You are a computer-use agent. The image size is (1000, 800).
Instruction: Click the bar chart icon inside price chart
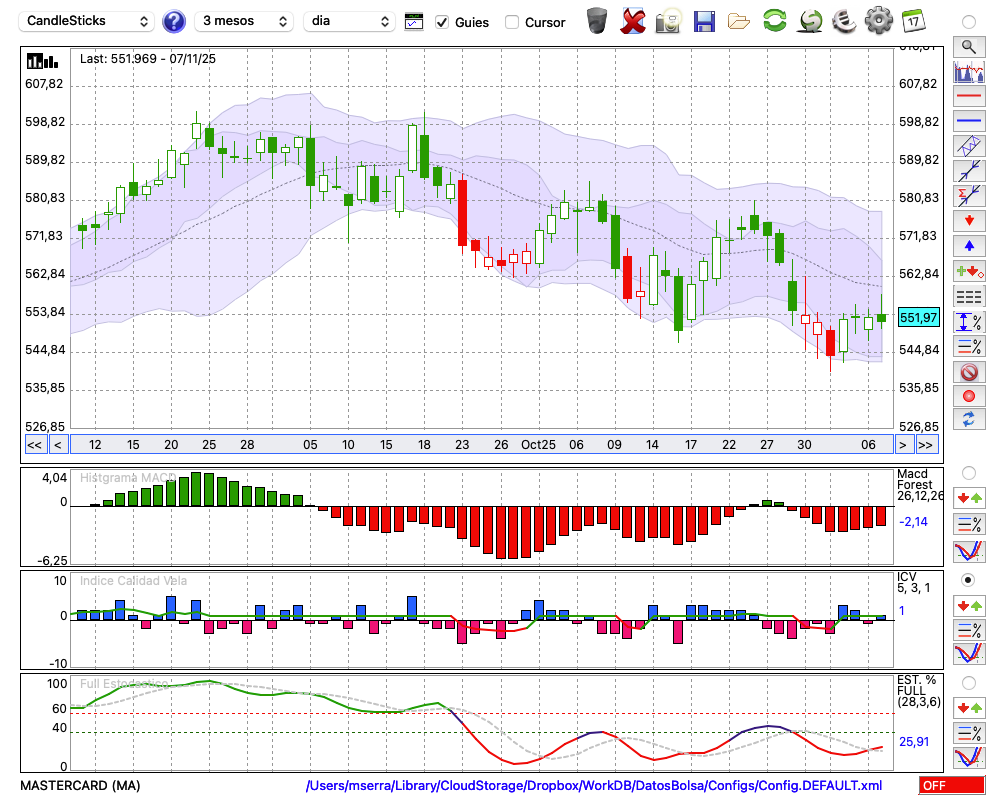[x=43, y=61]
